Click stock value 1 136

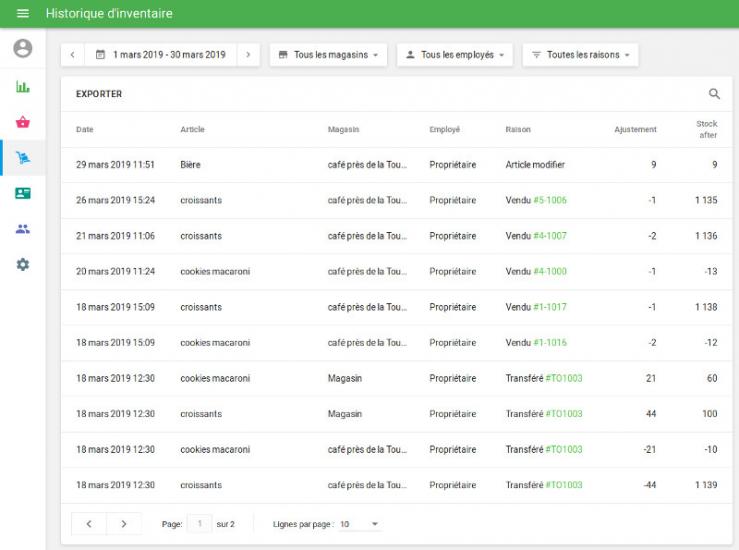point(706,236)
